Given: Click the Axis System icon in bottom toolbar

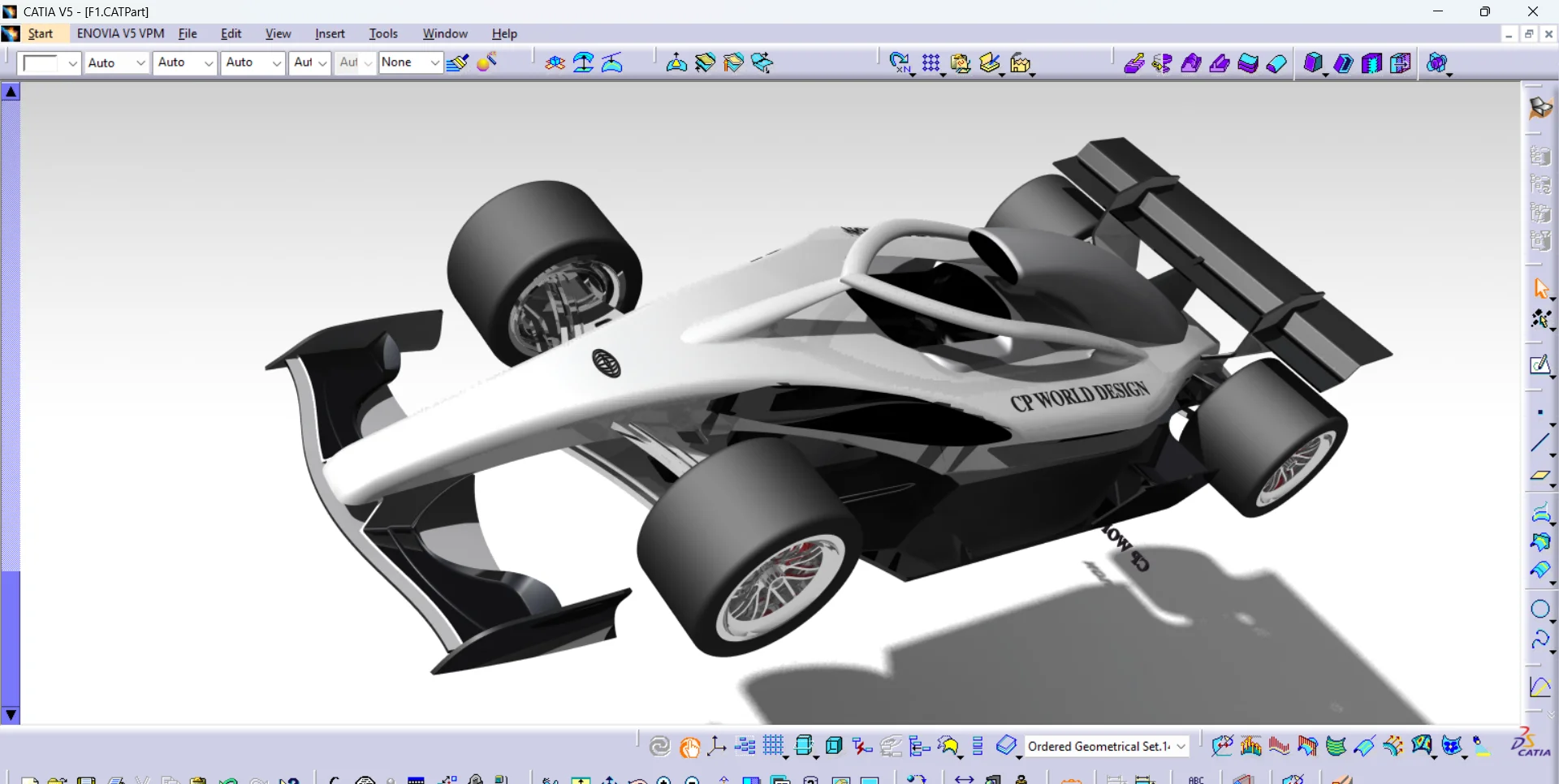Looking at the screenshot, I should 716,746.
